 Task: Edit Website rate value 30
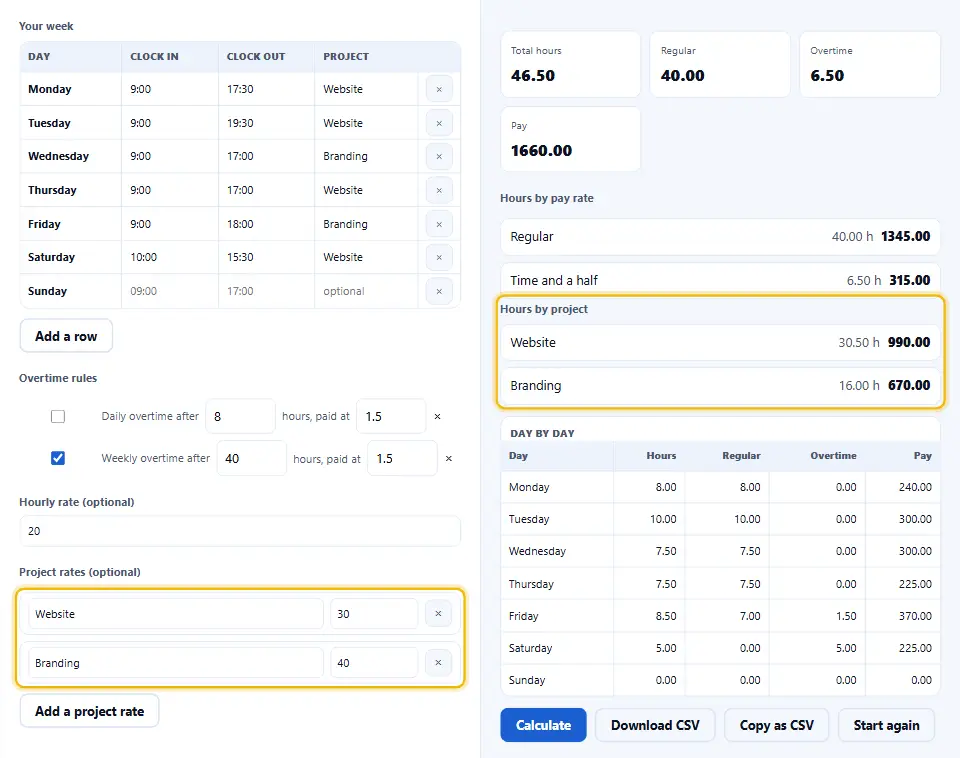click(x=374, y=614)
